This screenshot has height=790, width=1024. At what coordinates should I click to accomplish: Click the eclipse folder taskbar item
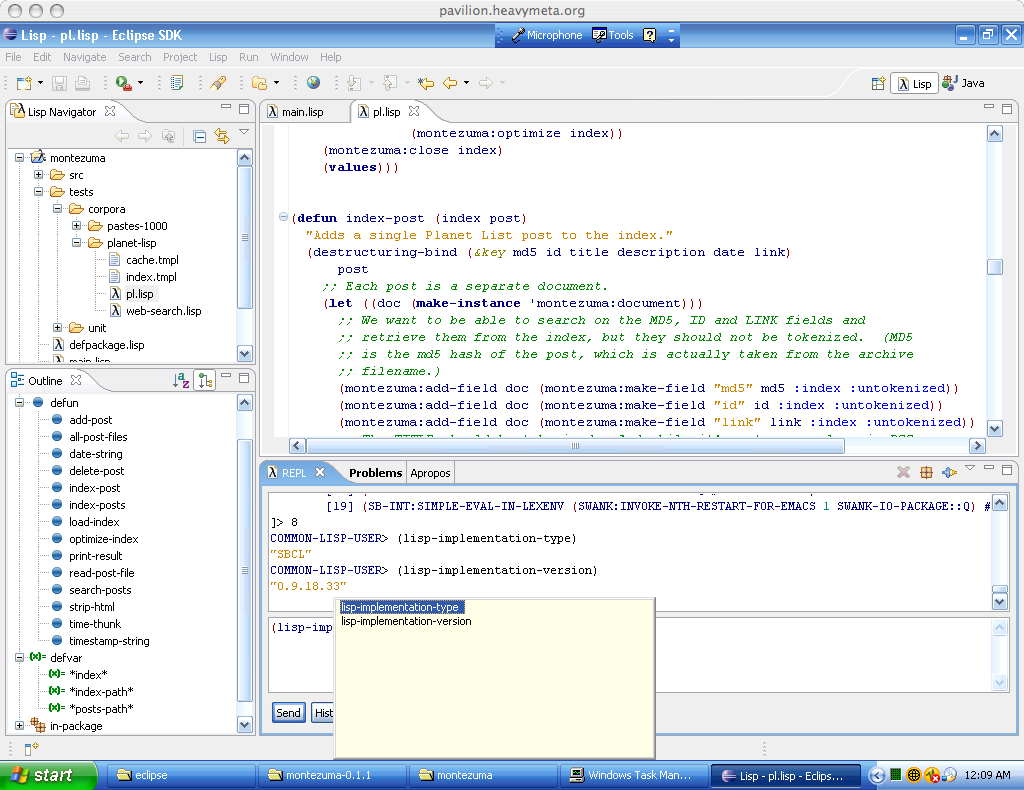pyautogui.click(x=181, y=775)
